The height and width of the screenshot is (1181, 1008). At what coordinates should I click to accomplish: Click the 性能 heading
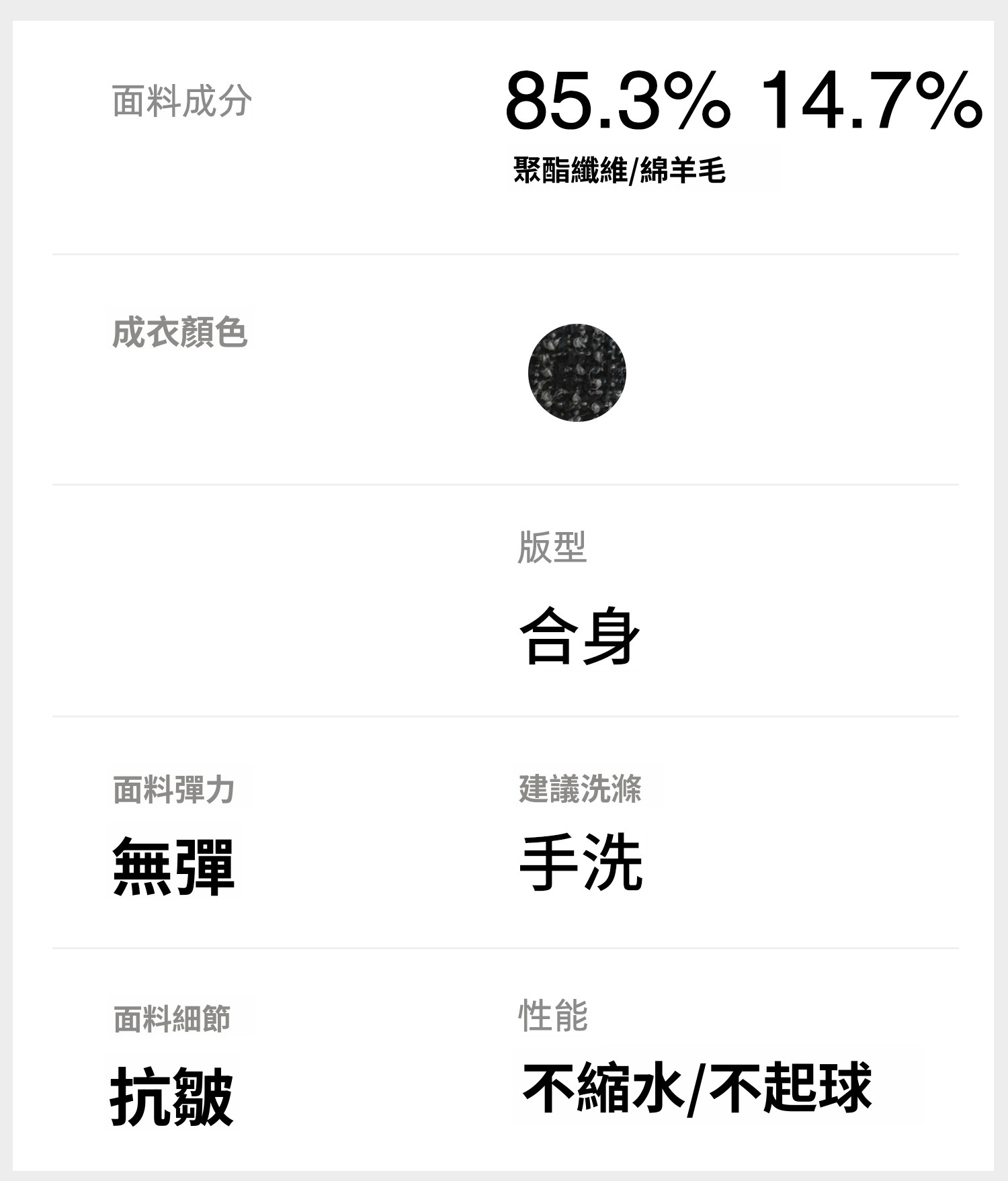[x=553, y=1015]
